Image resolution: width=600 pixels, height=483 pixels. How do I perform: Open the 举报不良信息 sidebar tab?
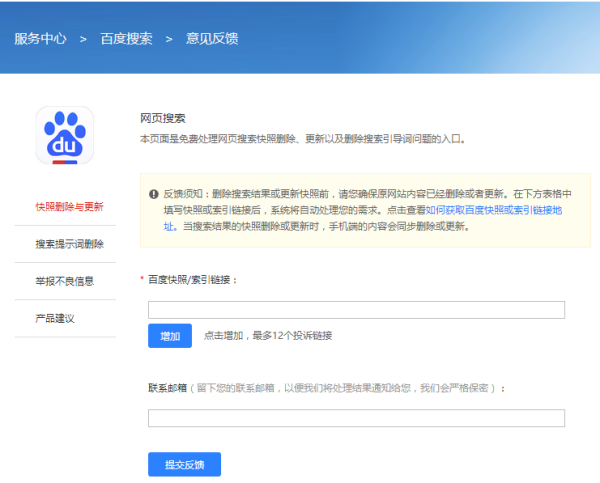(65, 281)
